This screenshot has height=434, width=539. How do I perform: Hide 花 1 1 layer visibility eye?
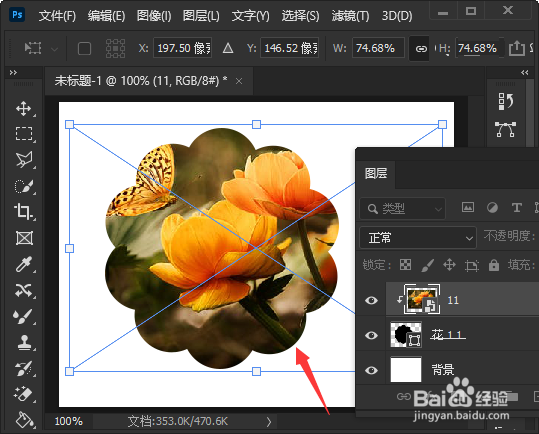coord(371,335)
